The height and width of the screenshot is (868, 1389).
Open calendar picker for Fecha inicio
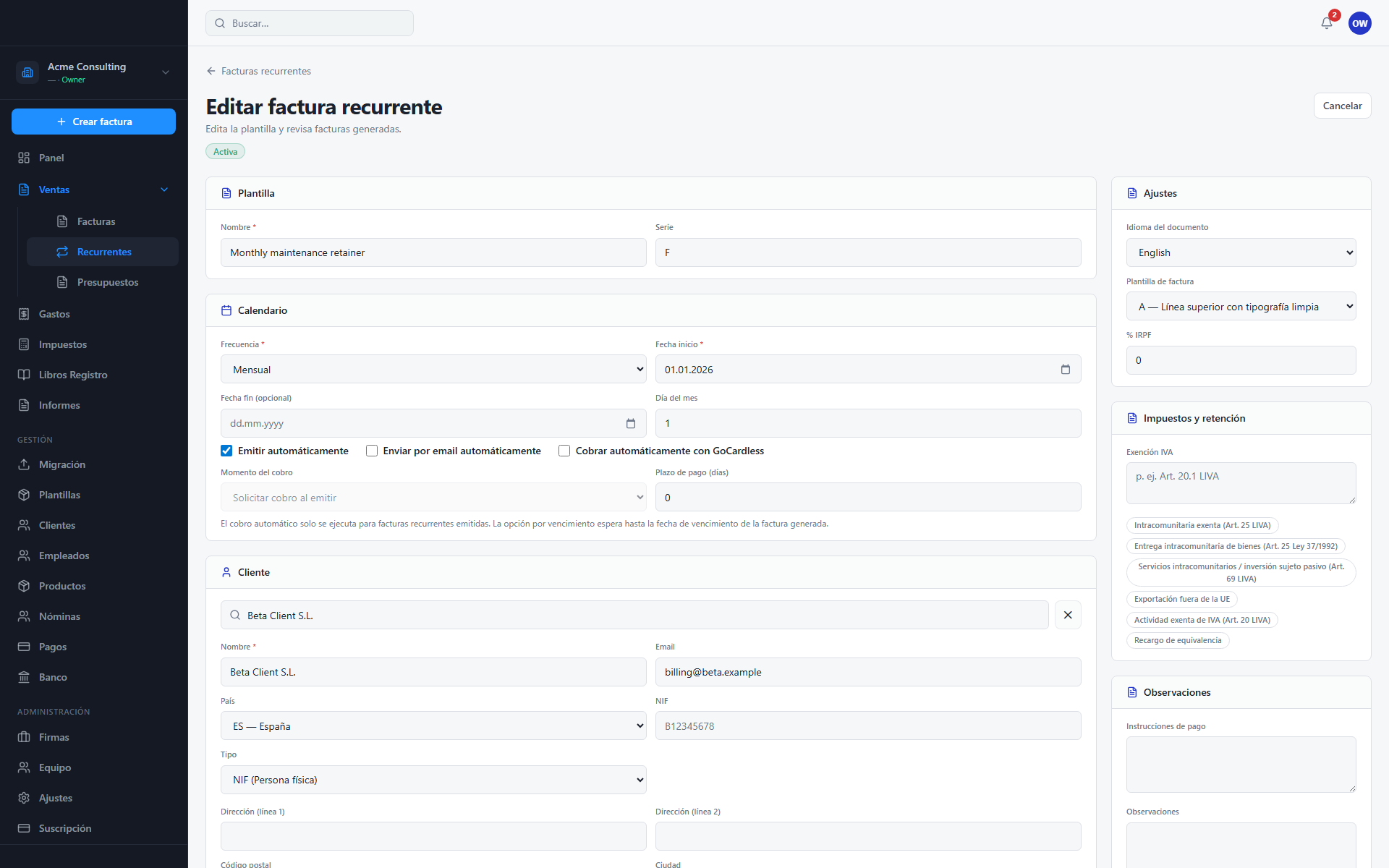point(1066,370)
